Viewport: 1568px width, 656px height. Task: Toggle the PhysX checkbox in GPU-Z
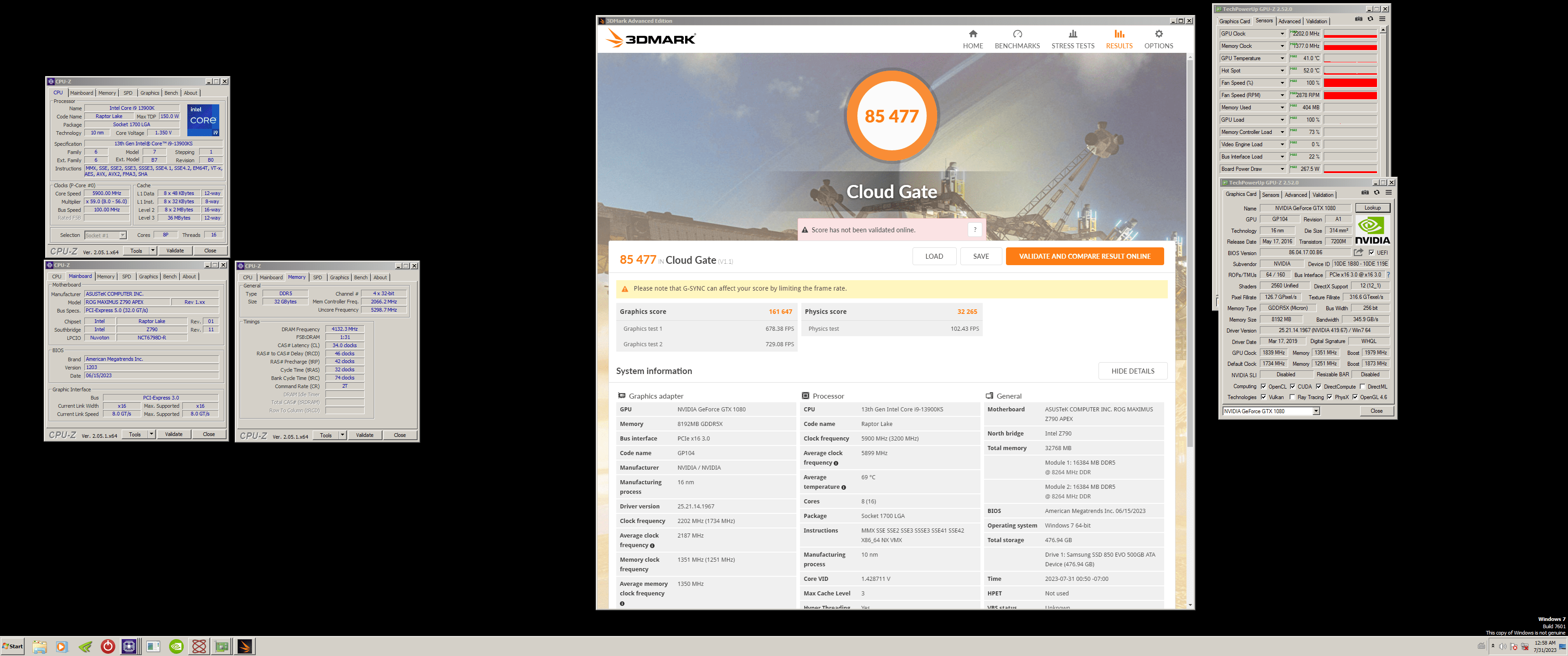[x=1330, y=397]
